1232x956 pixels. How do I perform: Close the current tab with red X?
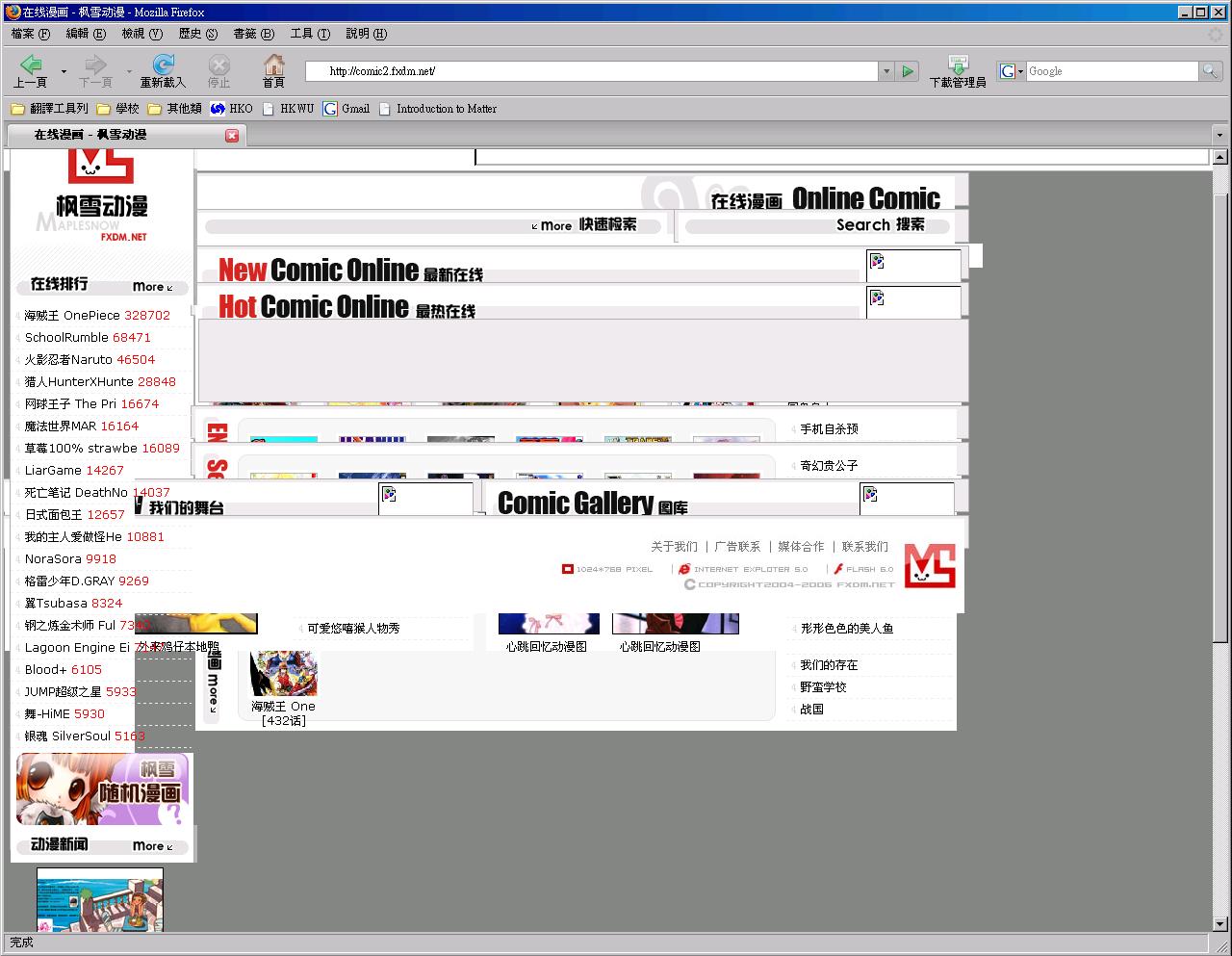coord(232,136)
